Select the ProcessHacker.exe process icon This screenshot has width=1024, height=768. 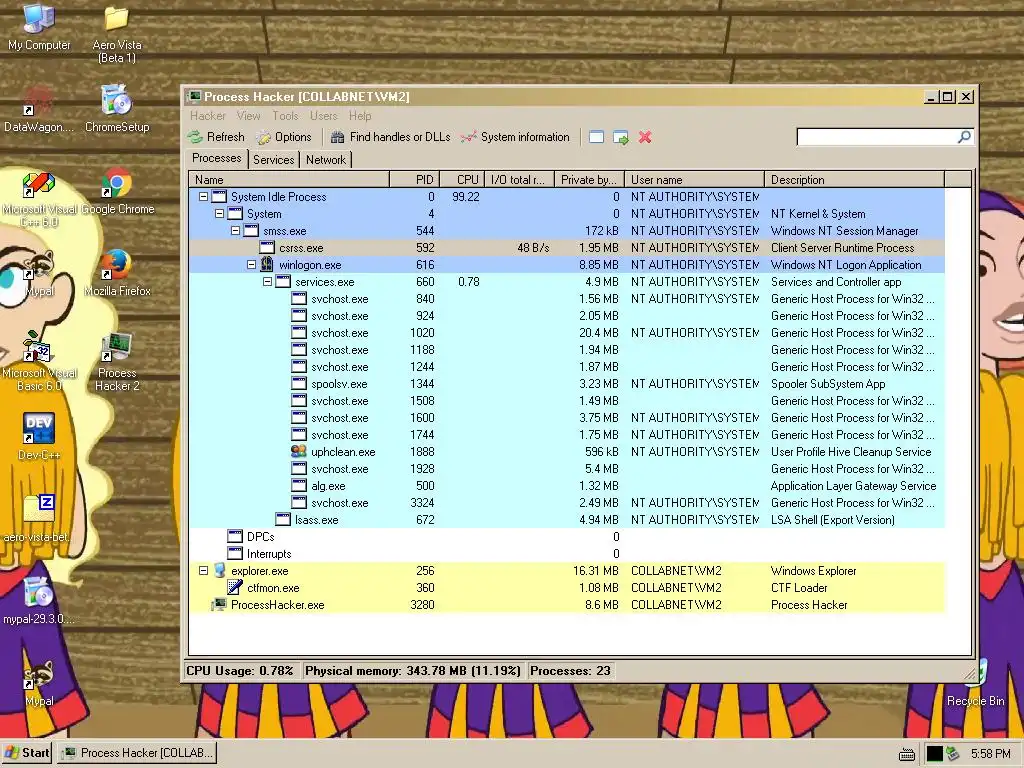pos(218,605)
